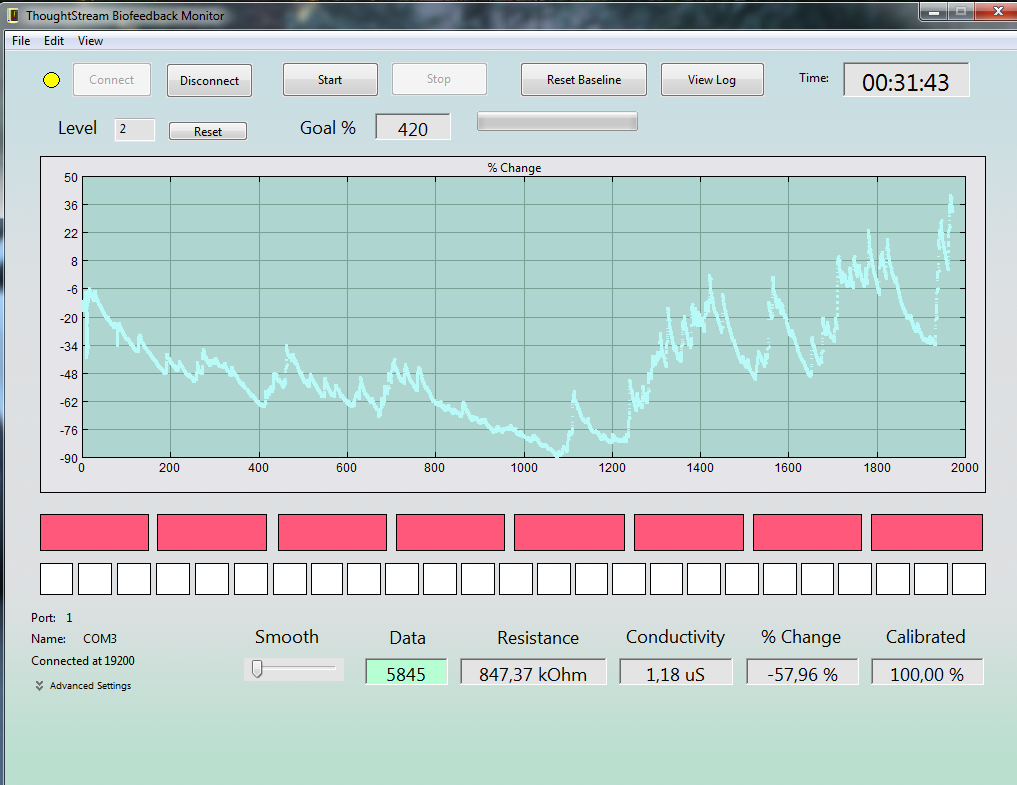The height and width of the screenshot is (785, 1017).
Task: Click the Goal progress bar
Action: pos(557,121)
